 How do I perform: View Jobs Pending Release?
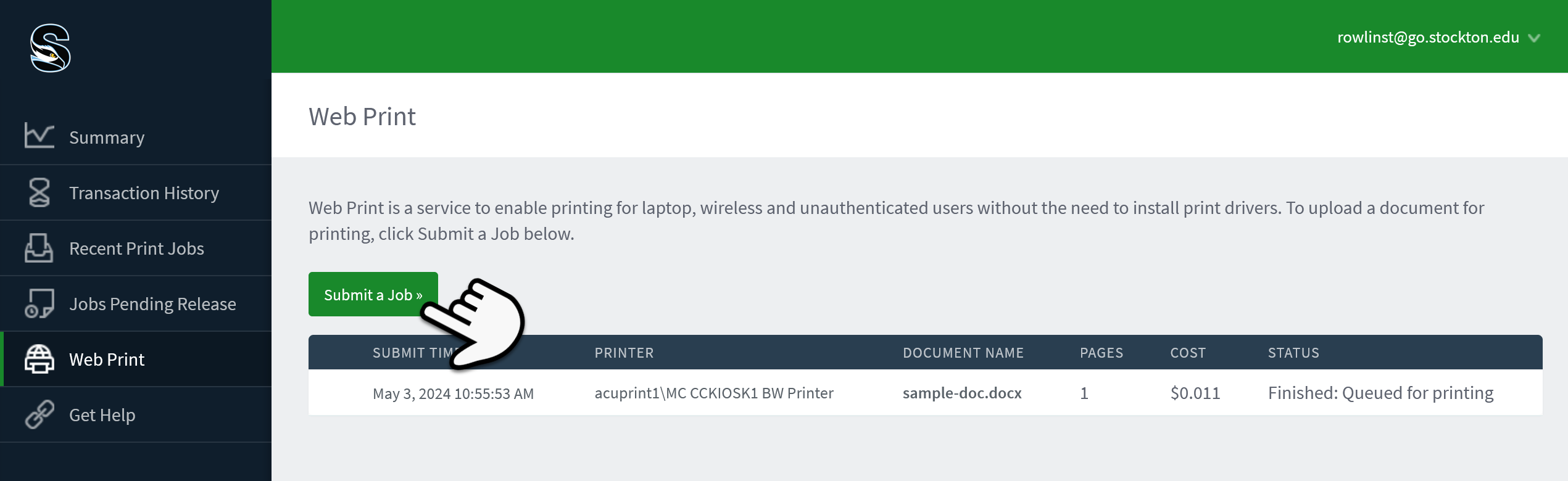point(136,303)
